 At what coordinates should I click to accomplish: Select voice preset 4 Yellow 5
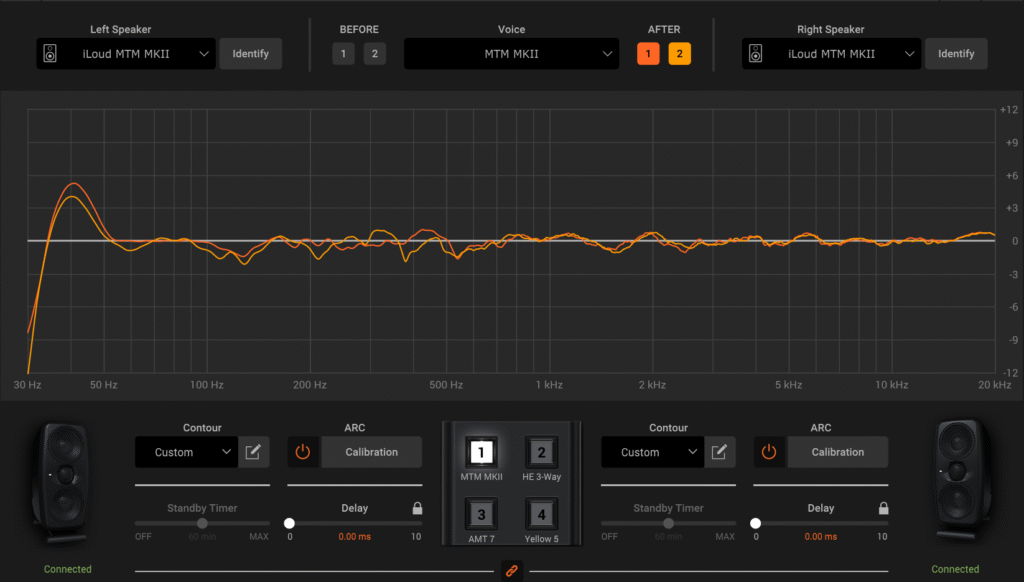pos(541,514)
